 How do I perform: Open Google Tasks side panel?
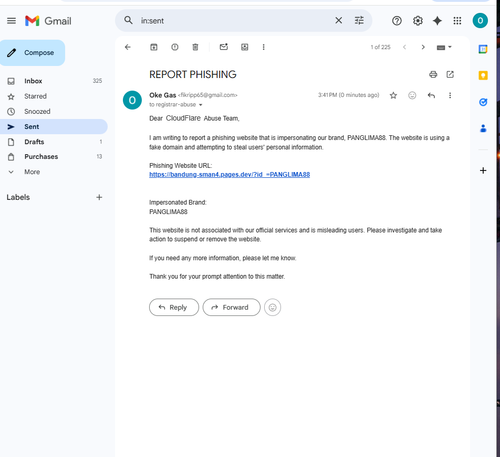click(x=483, y=102)
